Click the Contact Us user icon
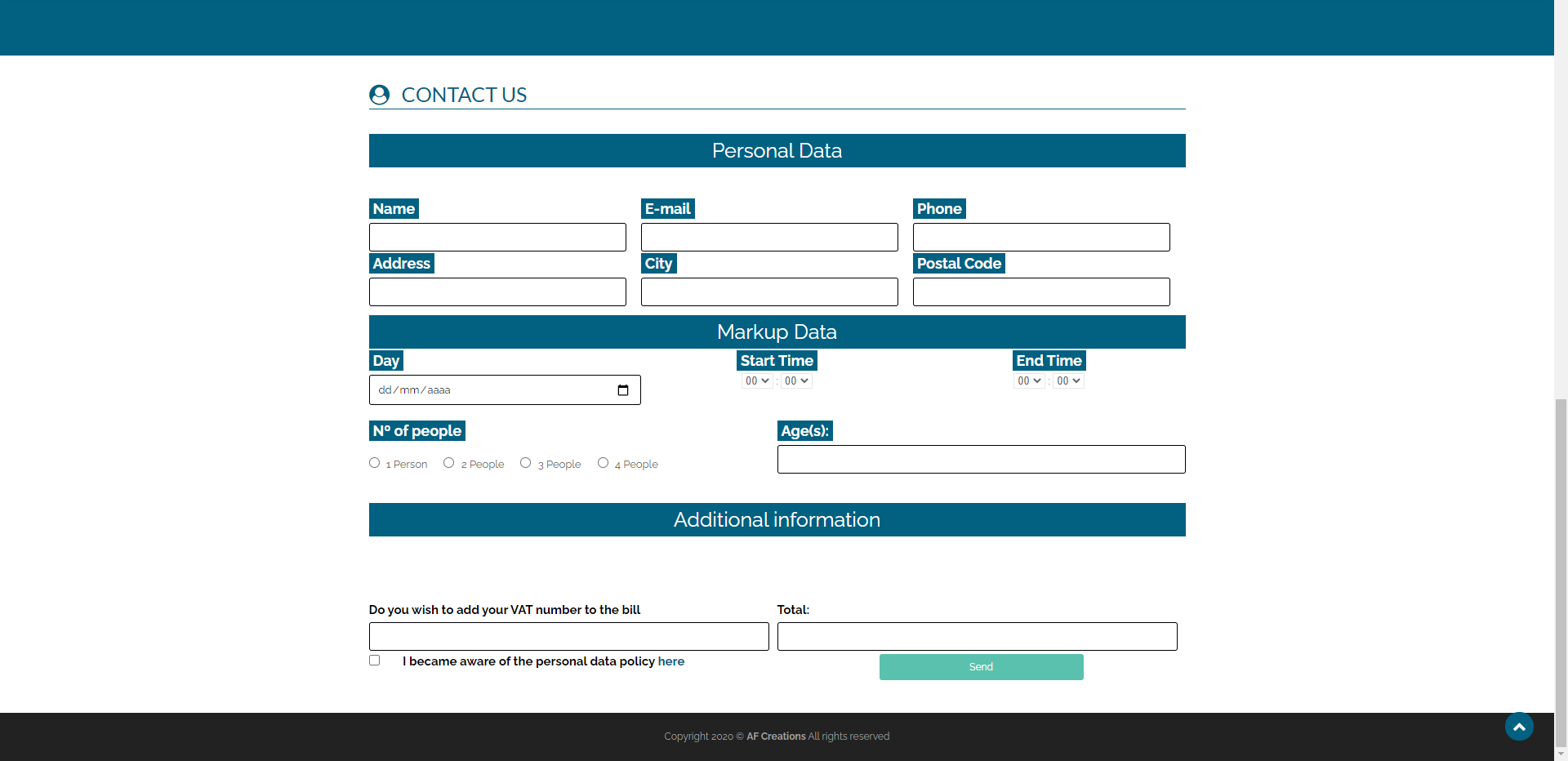 pos(379,95)
